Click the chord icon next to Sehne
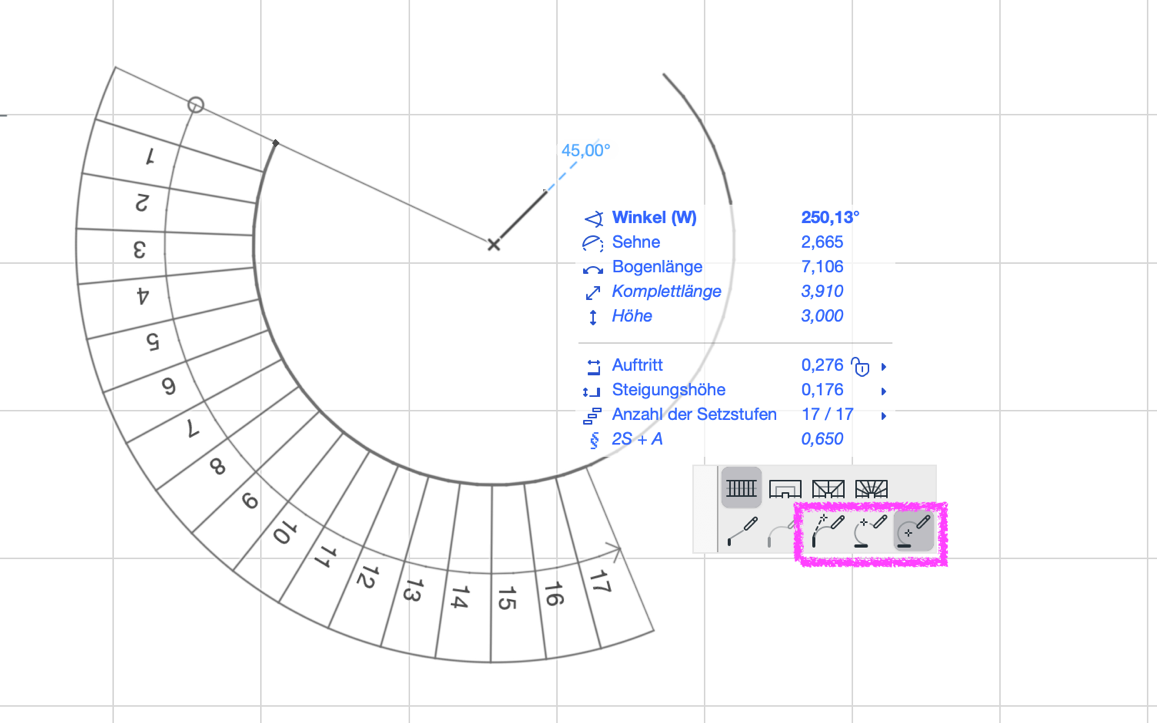 click(593, 243)
